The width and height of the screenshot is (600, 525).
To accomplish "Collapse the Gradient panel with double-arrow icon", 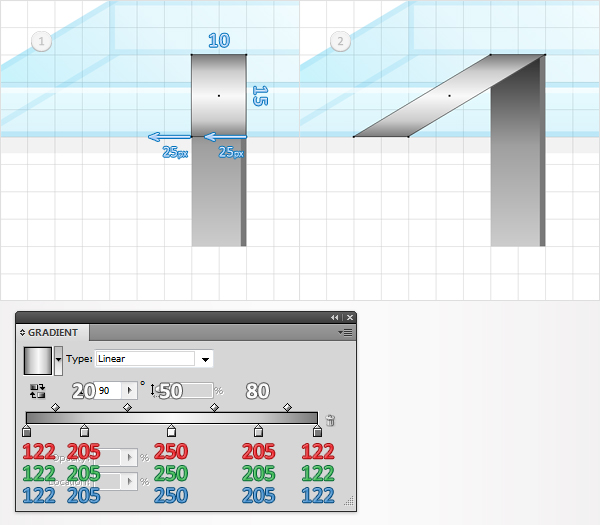I will point(334,318).
